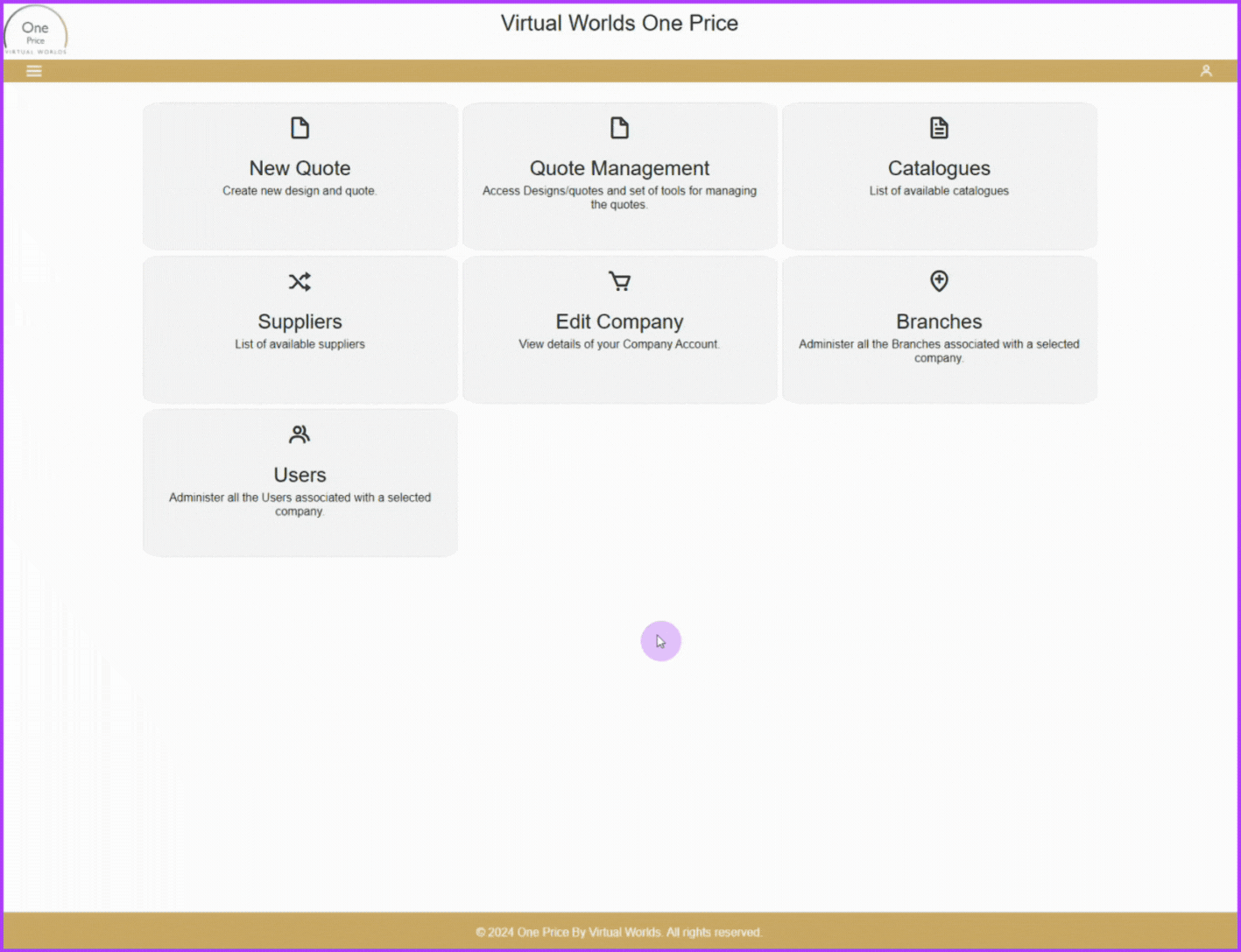Click the 'List of available catalogues' description
Viewport: 1241px width, 952px height.
(x=939, y=191)
